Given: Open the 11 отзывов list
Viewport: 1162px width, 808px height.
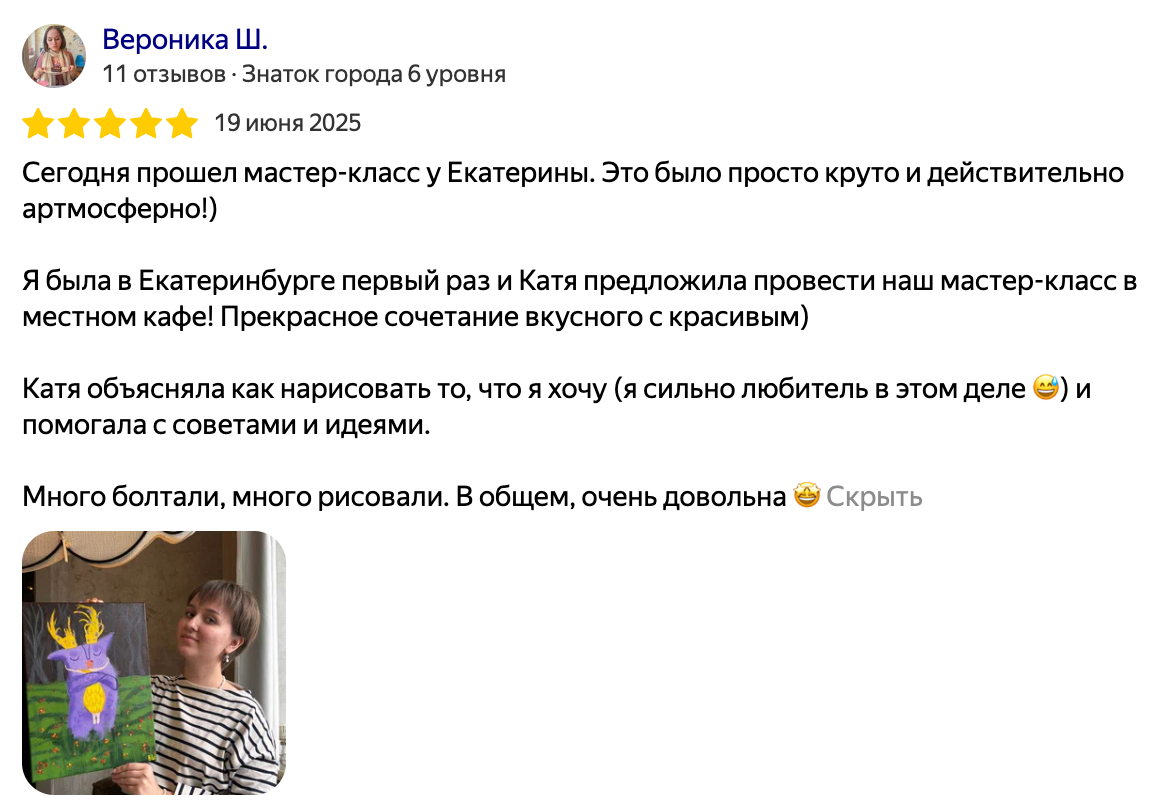Looking at the screenshot, I should (160, 73).
